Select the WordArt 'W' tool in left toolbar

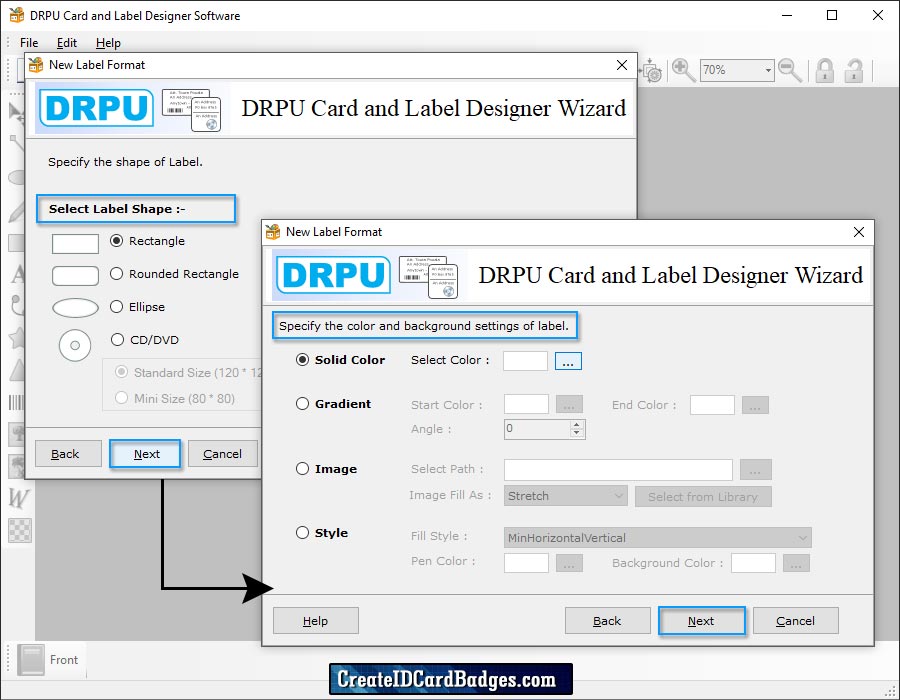18,498
